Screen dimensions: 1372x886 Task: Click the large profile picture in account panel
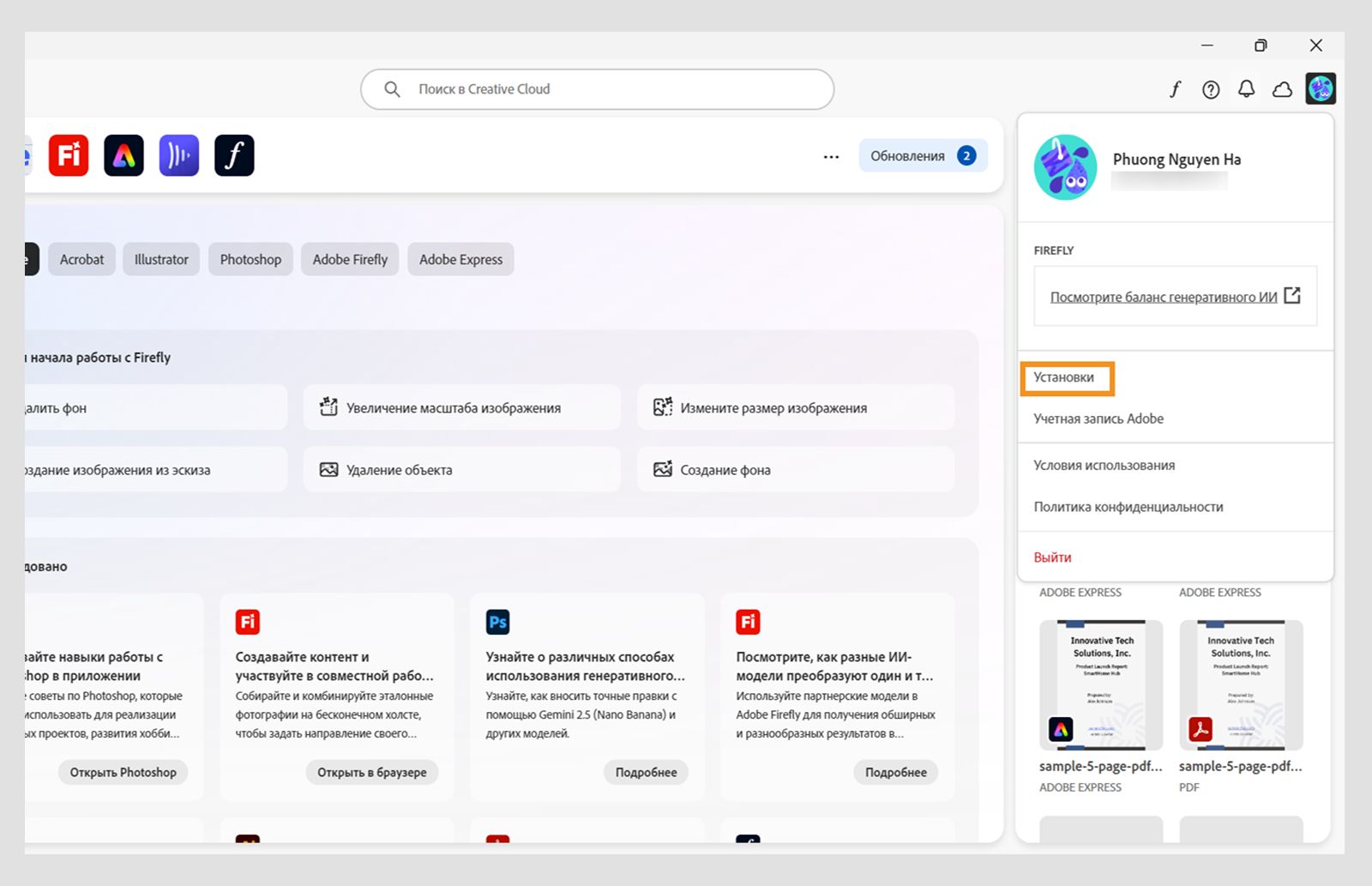[x=1065, y=167]
